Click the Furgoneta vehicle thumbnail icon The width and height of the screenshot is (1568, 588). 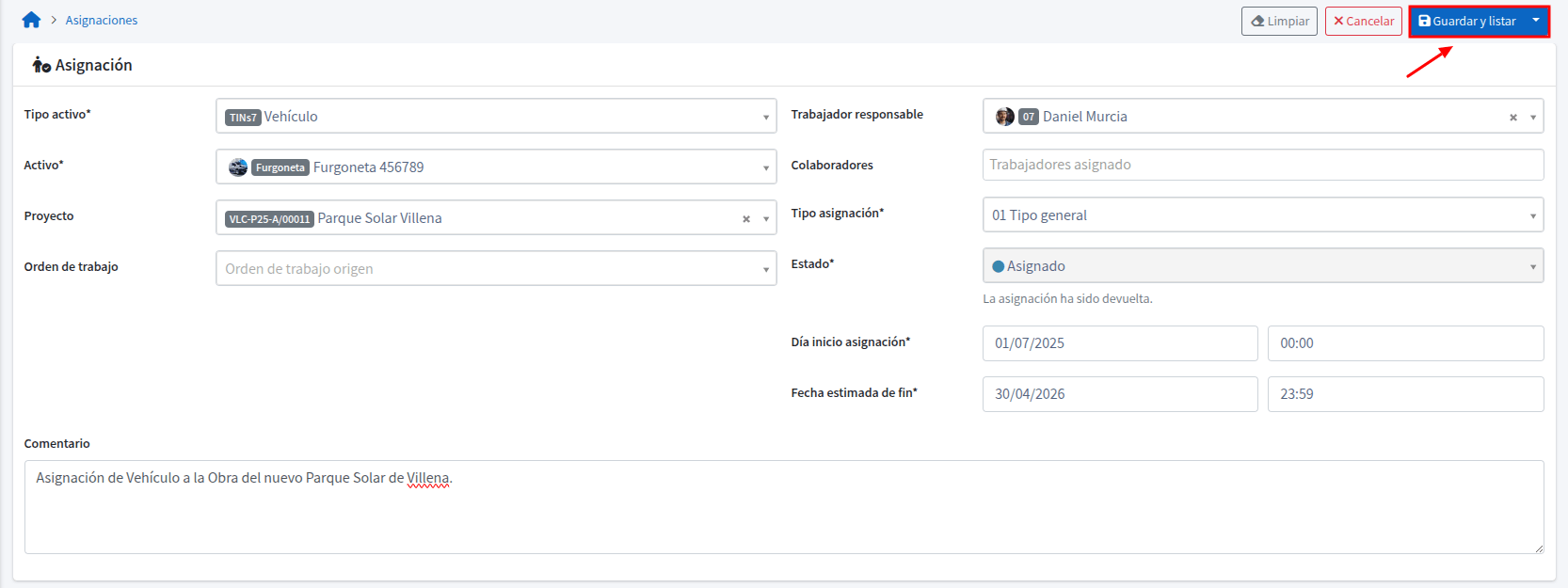(x=238, y=167)
